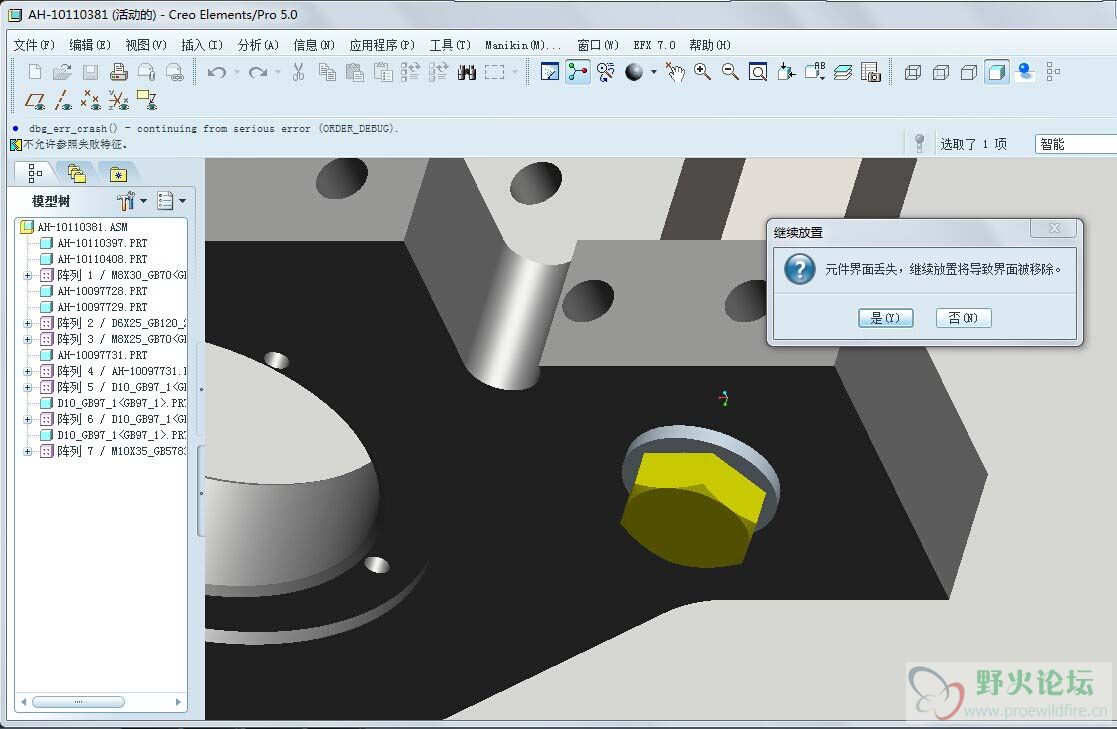Open the binoculars search tool

(x=467, y=72)
